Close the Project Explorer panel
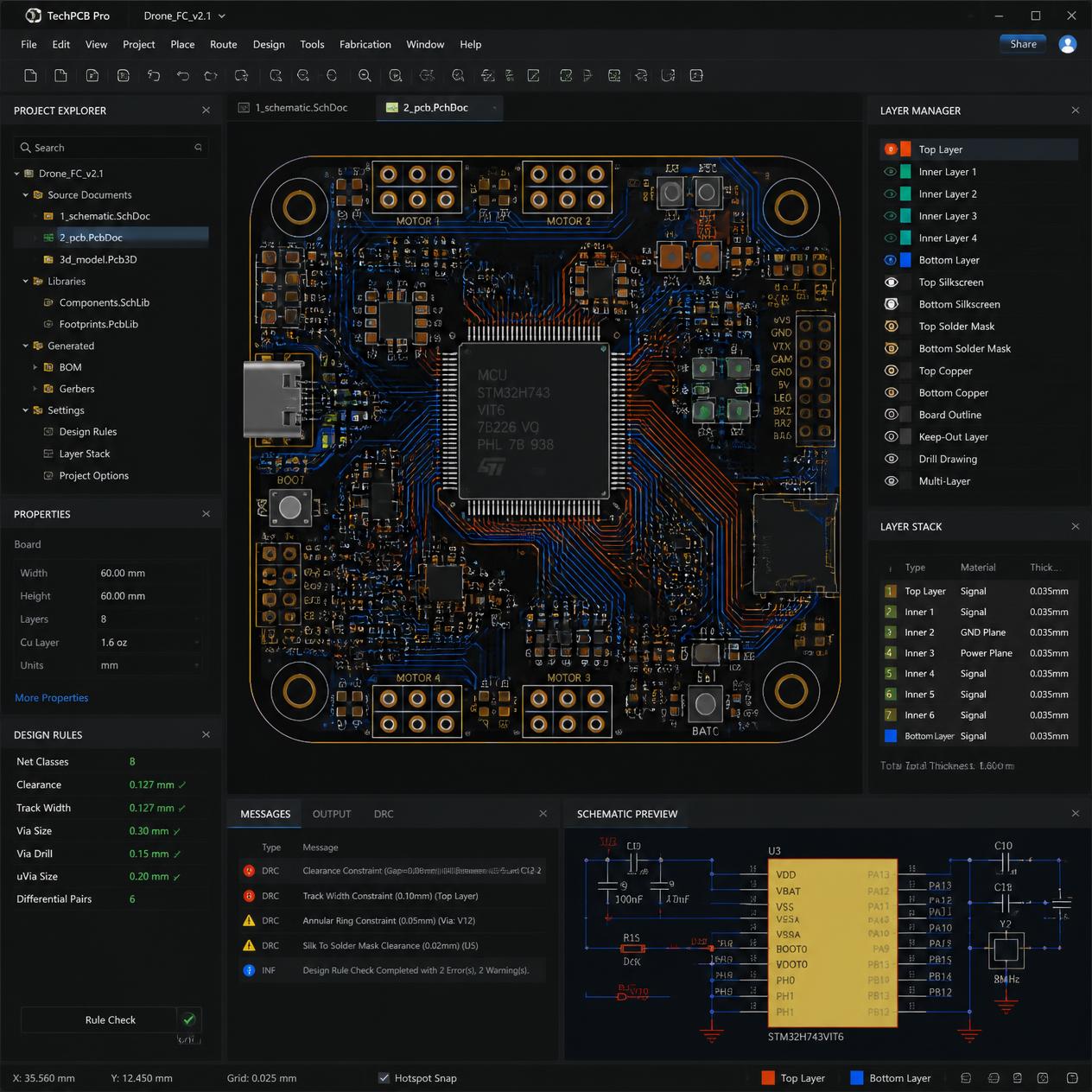Viewport: 1092px width, 1092px height. 206,111
